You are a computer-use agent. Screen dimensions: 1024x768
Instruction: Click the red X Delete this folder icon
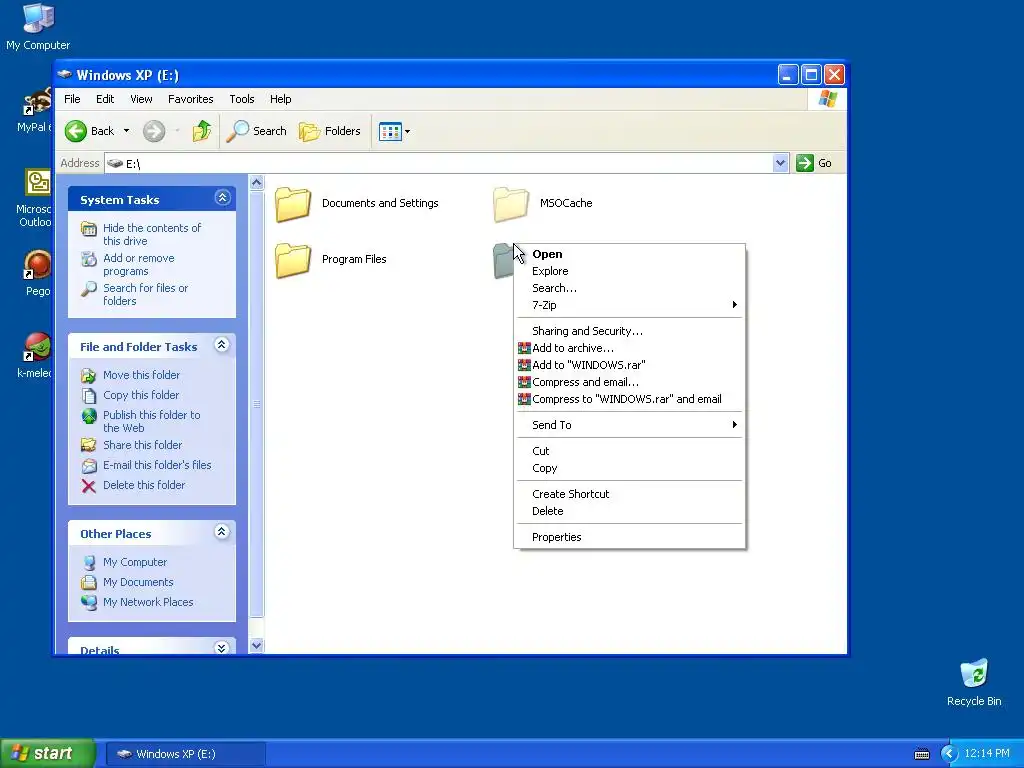tap(89, 486)
